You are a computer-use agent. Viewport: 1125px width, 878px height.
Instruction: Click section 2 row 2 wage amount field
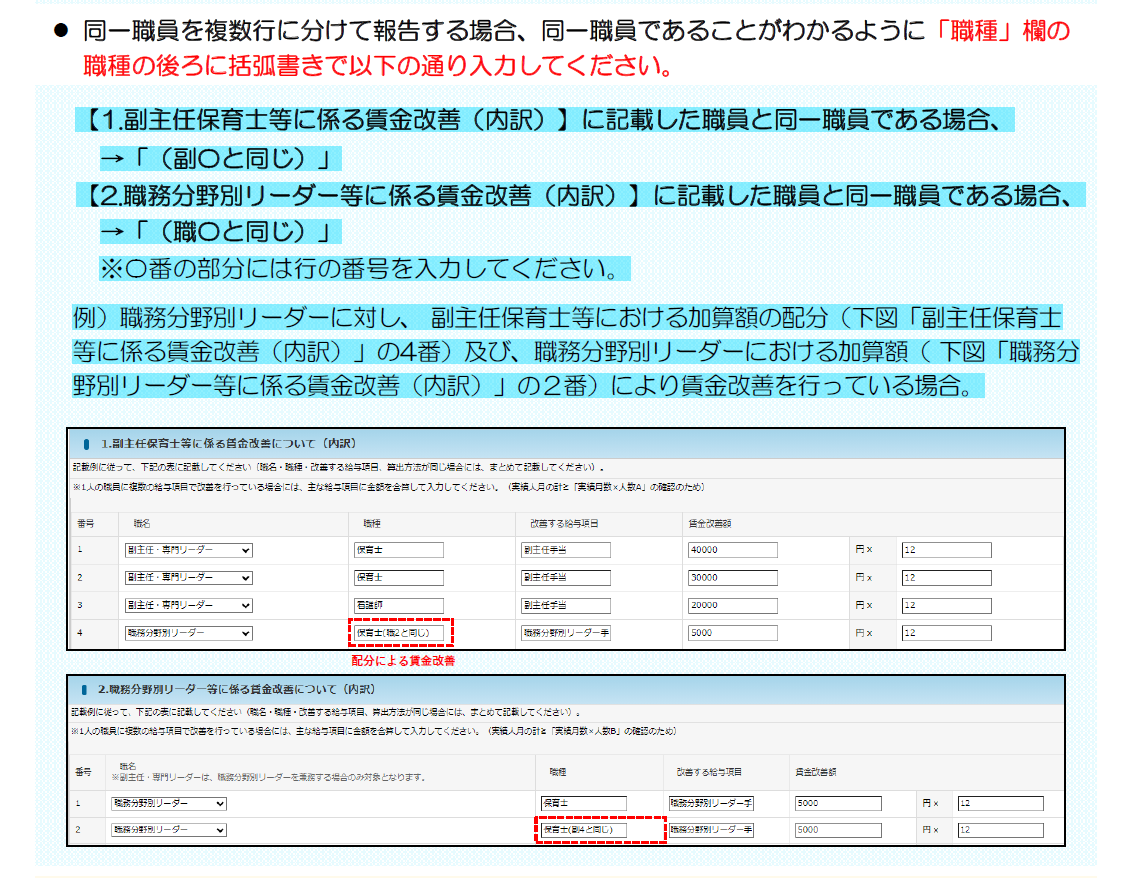pyautogui.click(x=838, y=830)
